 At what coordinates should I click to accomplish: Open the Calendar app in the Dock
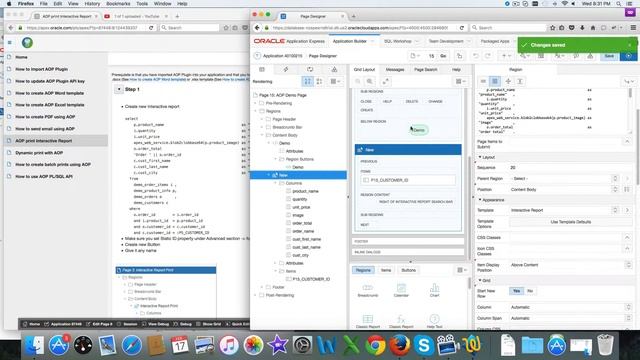pos(180,345)
